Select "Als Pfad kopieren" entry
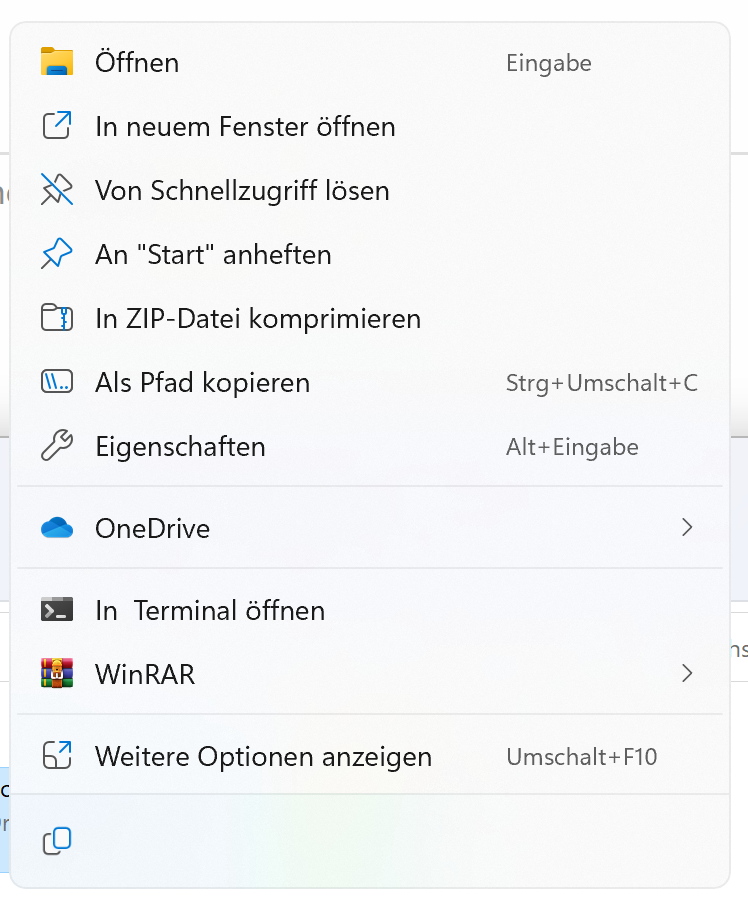748x907 pixels. pos(202,383)
